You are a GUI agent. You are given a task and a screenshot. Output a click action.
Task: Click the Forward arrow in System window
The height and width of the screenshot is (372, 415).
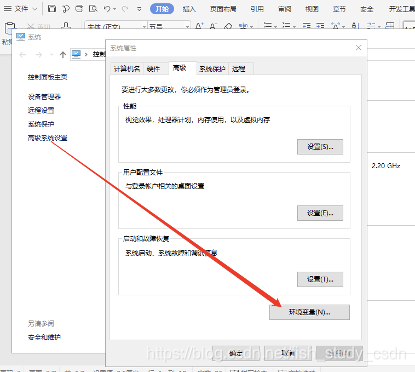pyautogui.click(x=39, y=55)
